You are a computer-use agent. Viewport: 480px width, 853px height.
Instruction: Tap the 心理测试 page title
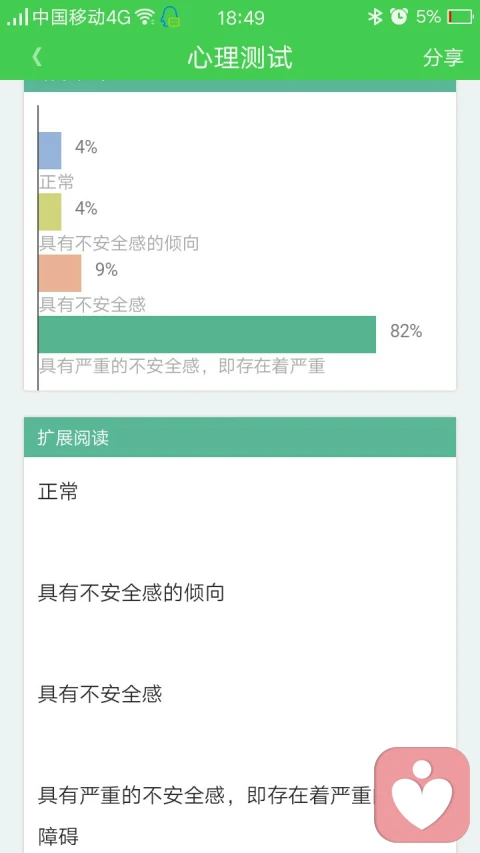pos(240,58)
